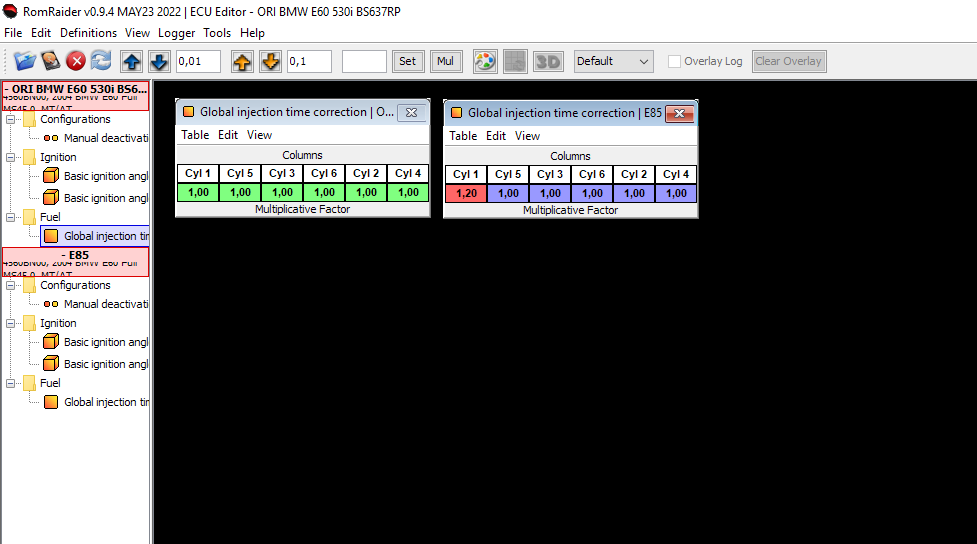Screen dimensions: 977x544
Task: Collapse Configurations folder under ORI ROM
Action: (x=11, y=119)
